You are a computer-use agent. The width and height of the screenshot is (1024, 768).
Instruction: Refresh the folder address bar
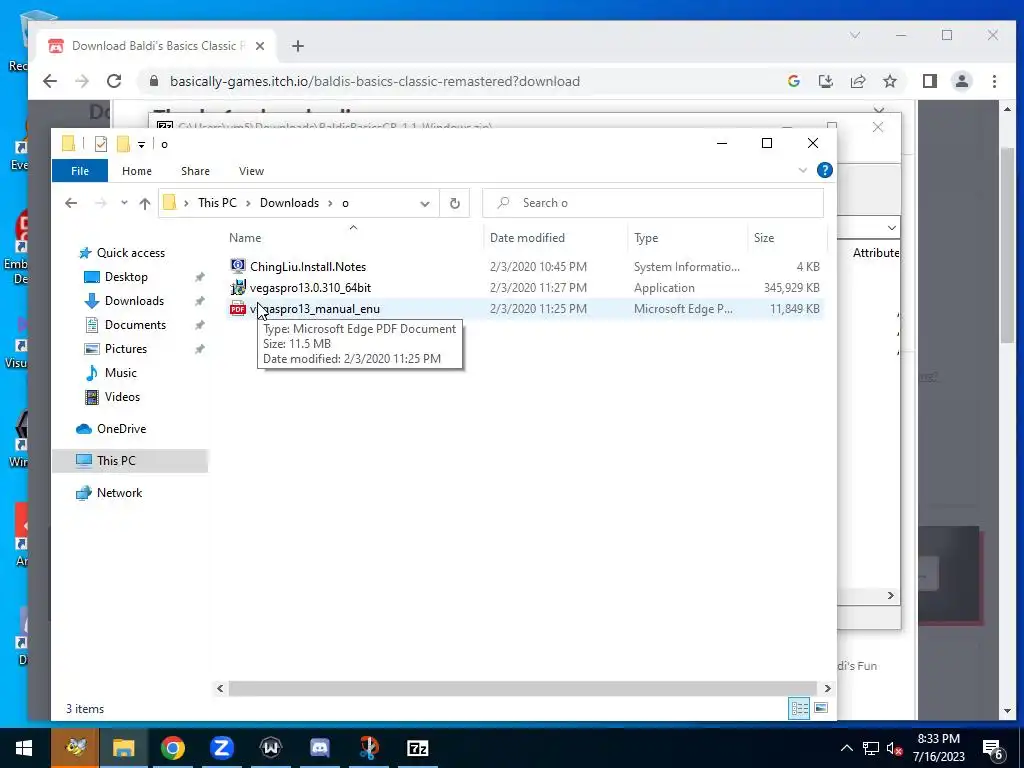pyautogui.click(x=455, y=203)
